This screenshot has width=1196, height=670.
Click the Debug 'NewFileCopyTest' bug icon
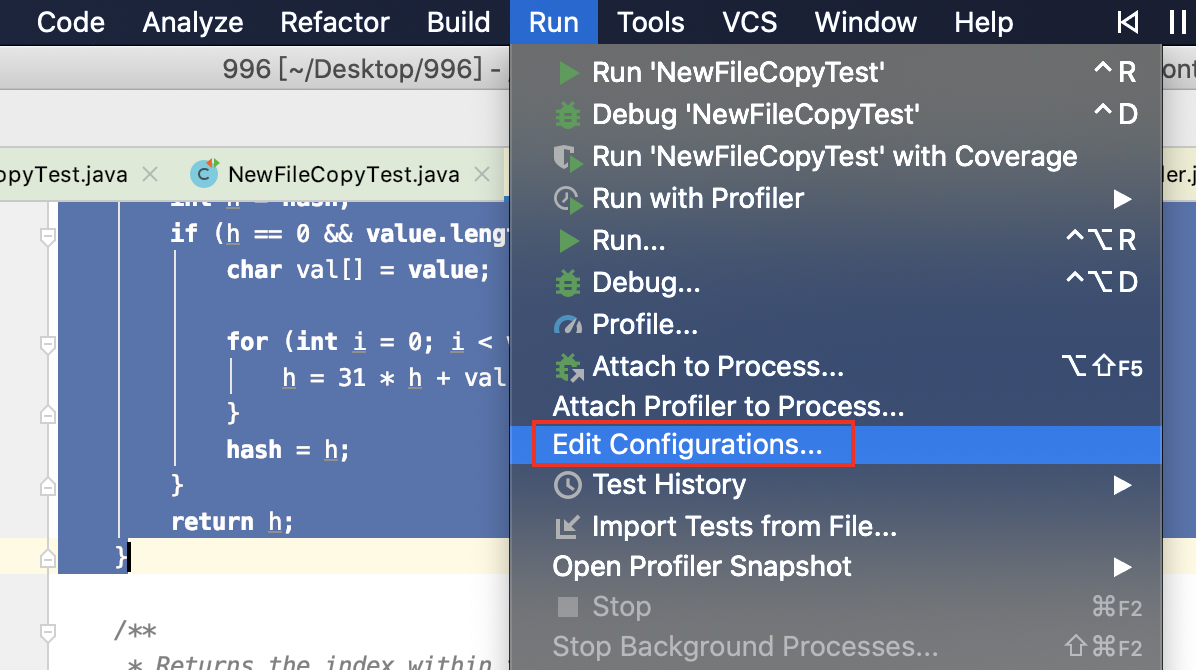click(567, 115)
